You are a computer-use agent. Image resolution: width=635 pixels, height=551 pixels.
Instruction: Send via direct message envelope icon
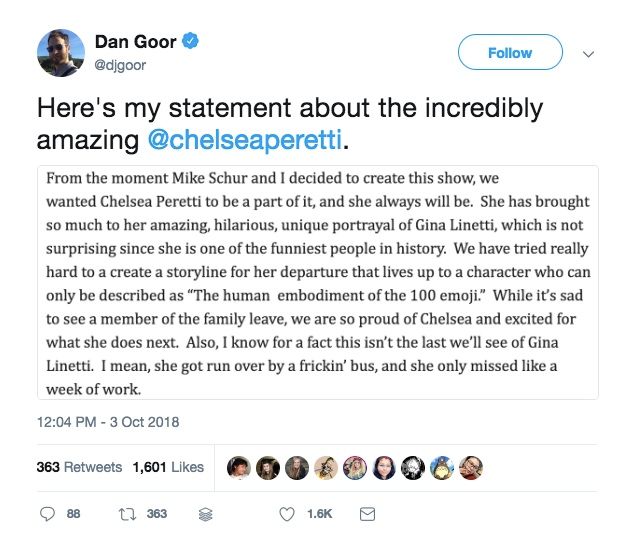(366, 514)
